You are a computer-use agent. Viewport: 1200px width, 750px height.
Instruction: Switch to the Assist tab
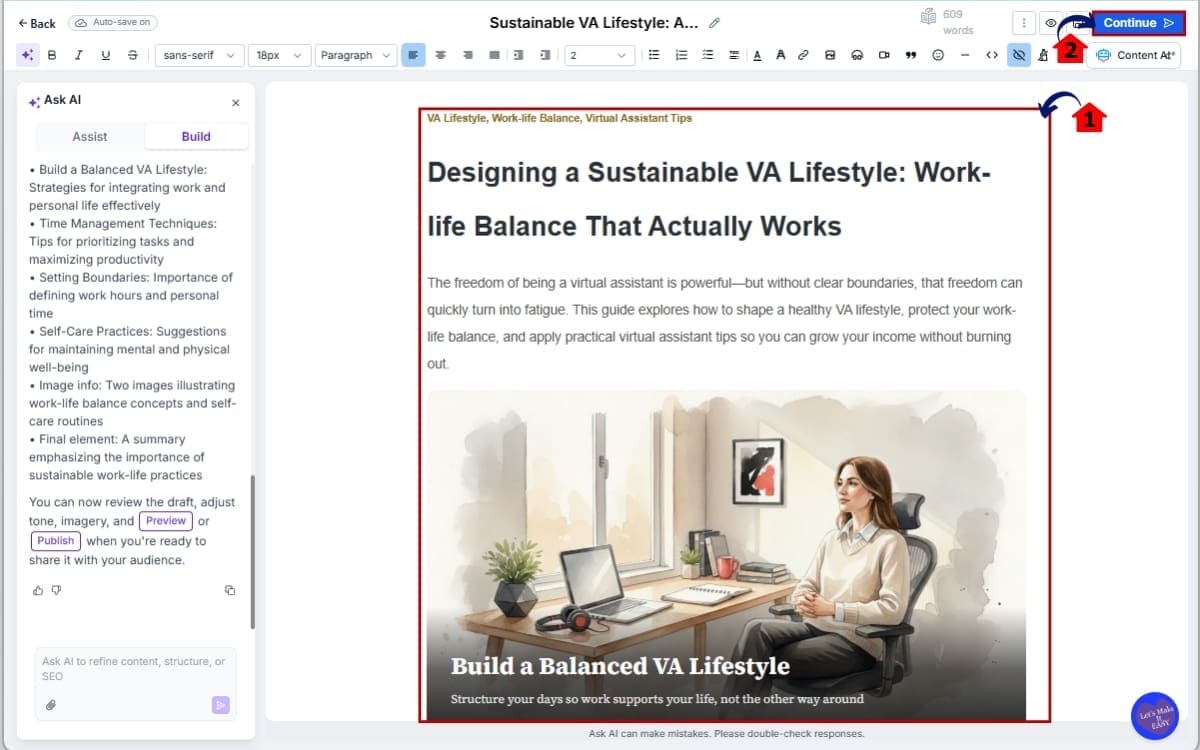click(90, 136)
